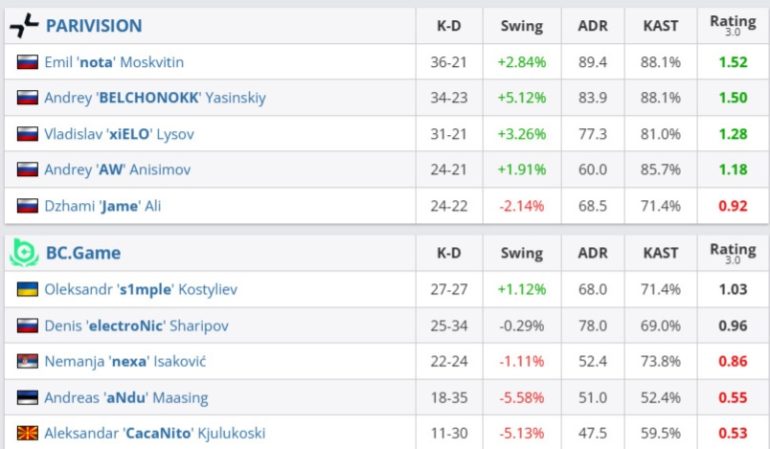The width and height of the screenshot is (770, 449).
Task: Click the Ukrainian flag beside s1mple
Action: (27, 289)
